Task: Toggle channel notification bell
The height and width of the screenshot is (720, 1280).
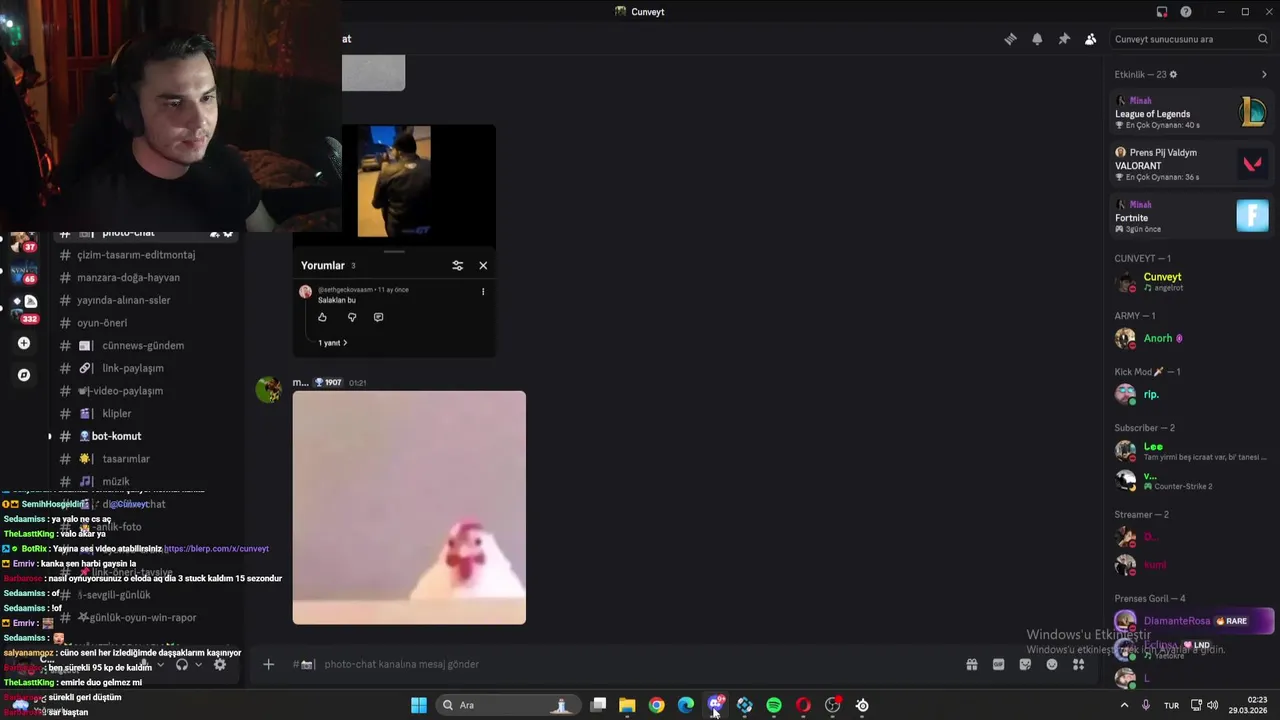Action: click(1037, 39)
